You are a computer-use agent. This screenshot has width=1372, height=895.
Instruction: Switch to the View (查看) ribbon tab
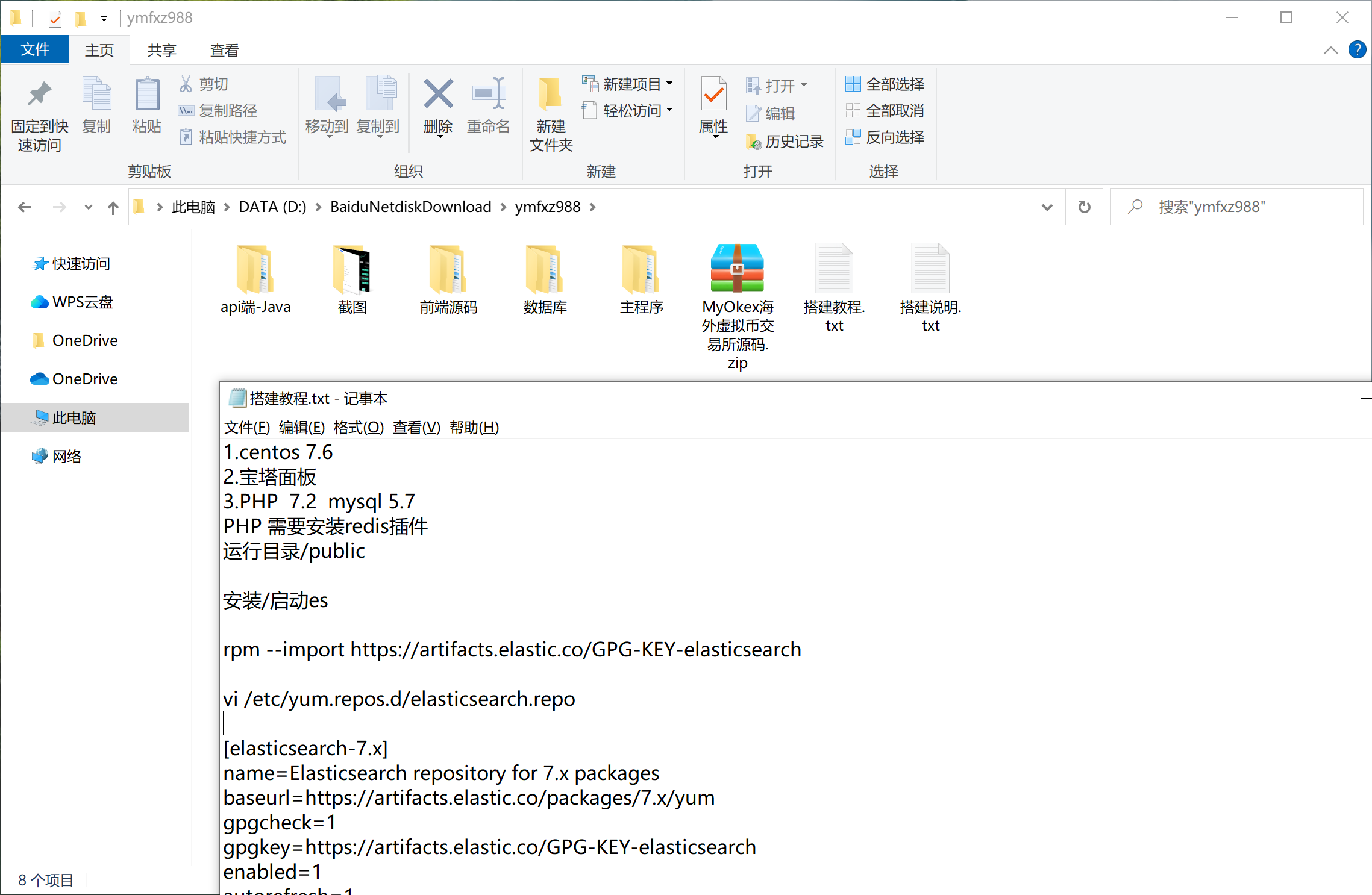[224, 50]
